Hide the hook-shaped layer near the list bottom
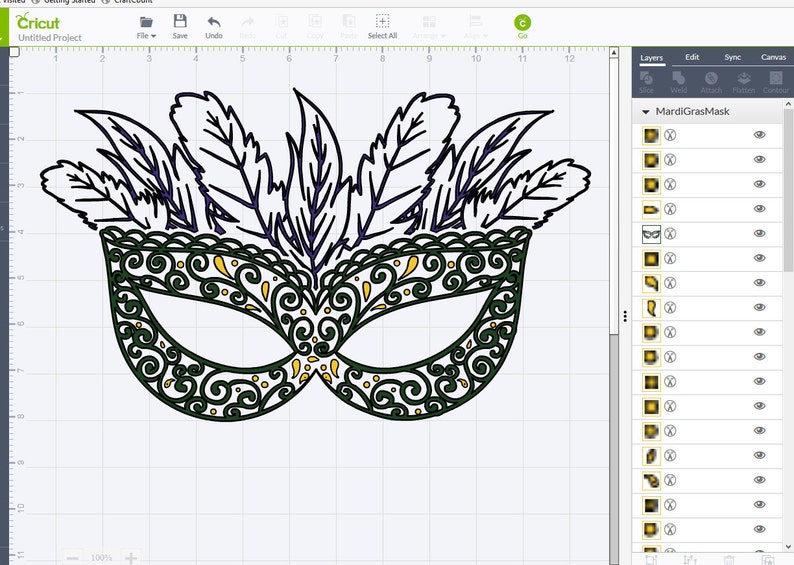The image size is (794, 565). 759,480
